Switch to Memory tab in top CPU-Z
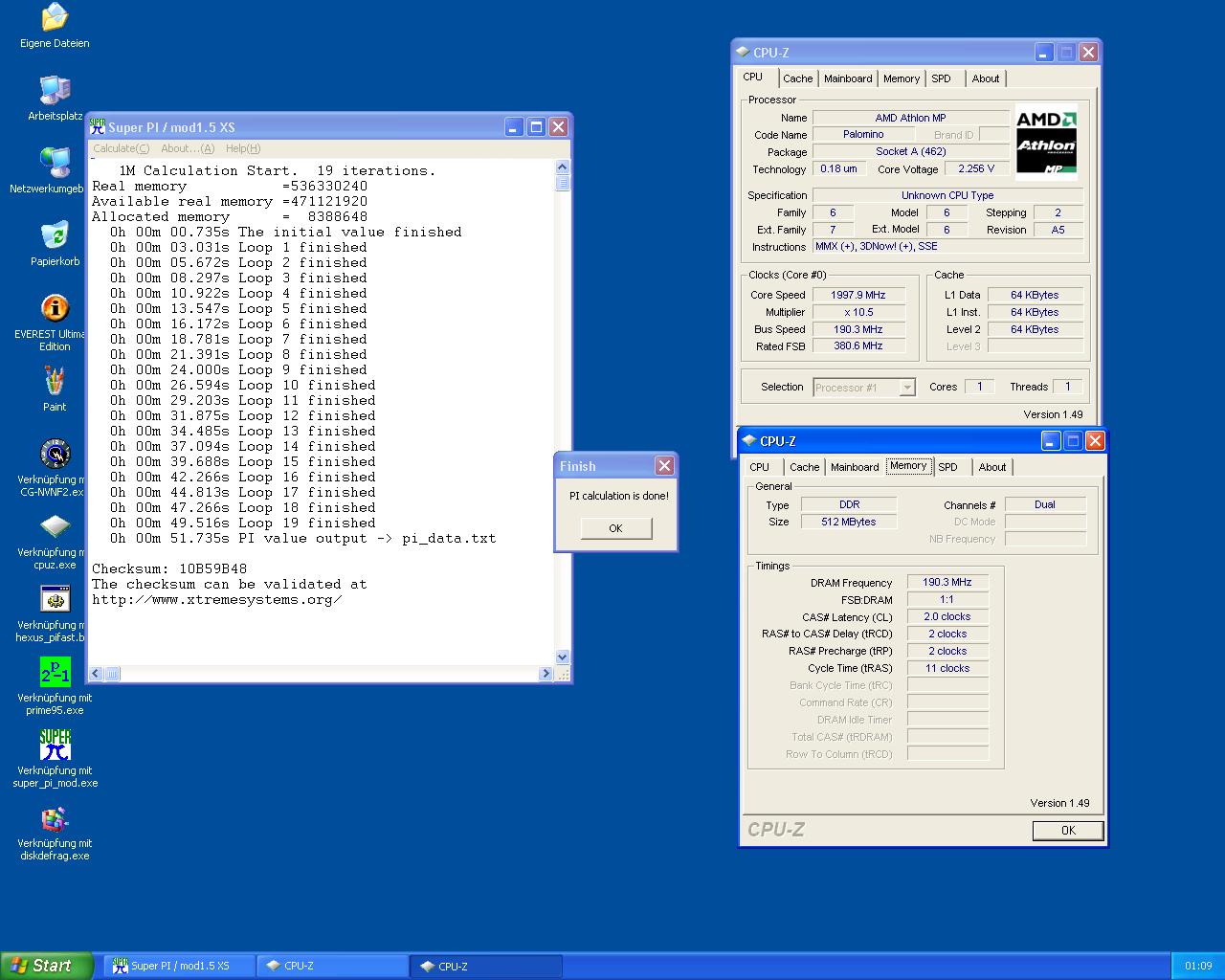Screen dimensions: 1225x980 [x=902, y=78]
